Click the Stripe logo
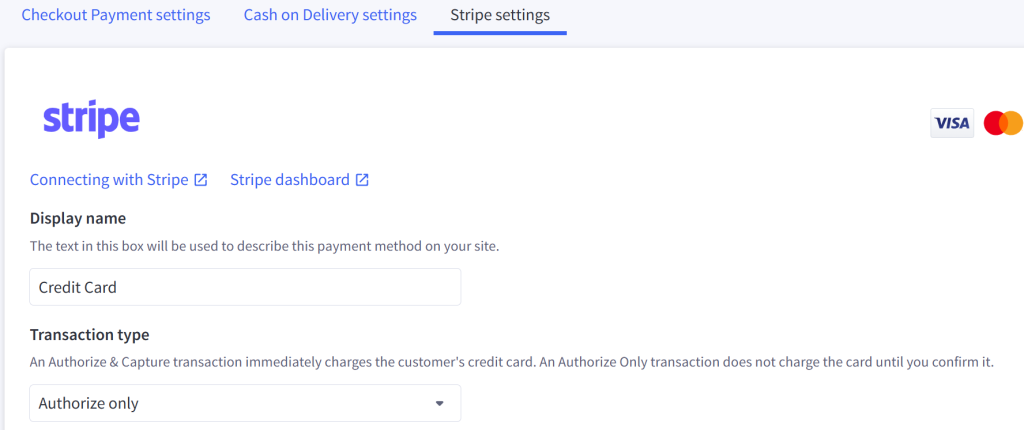The width and height of the screenshot is (1024, 430). pyautogui.click(x=91, y=120)
